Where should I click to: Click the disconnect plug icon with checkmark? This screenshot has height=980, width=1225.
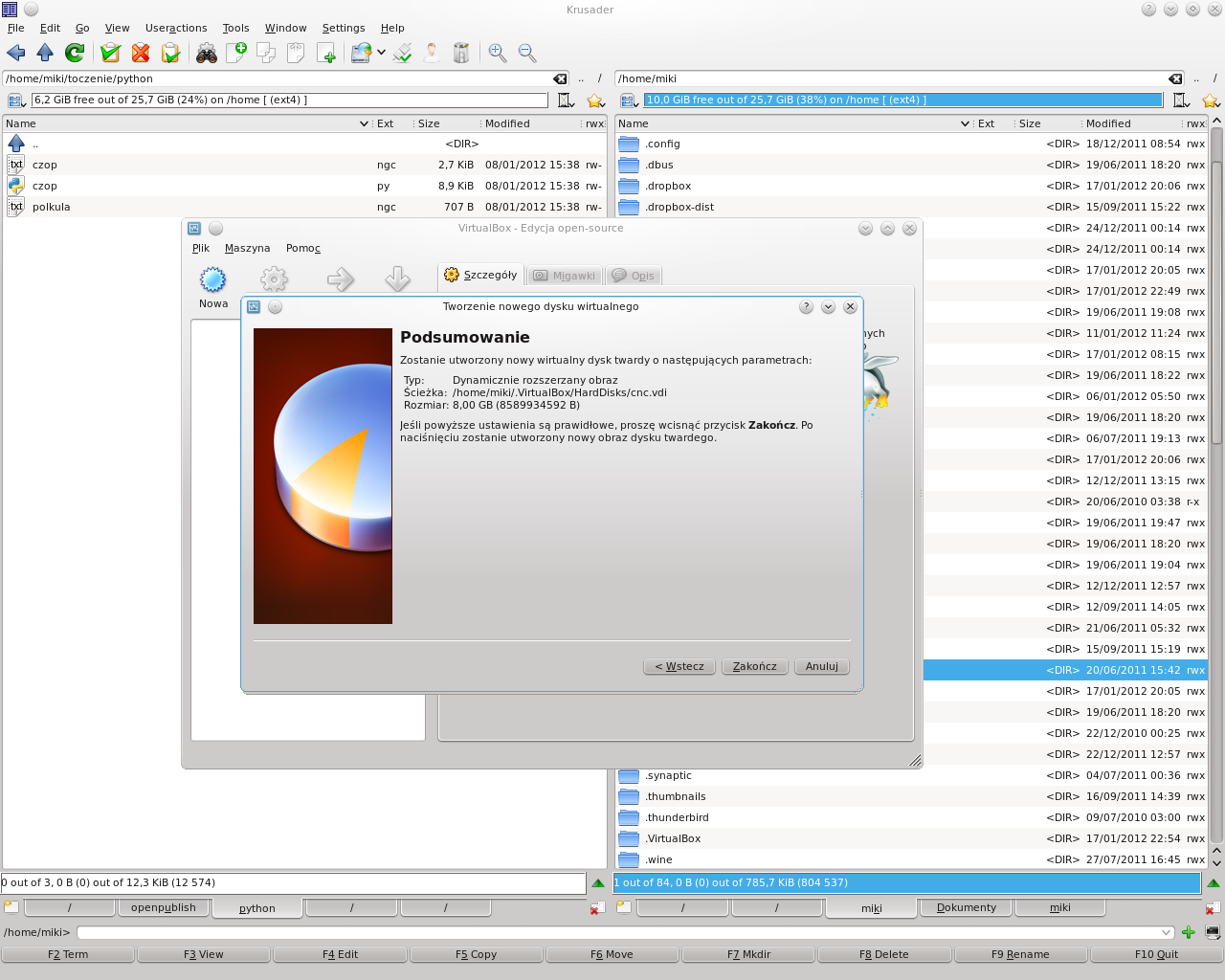point(403,53)
